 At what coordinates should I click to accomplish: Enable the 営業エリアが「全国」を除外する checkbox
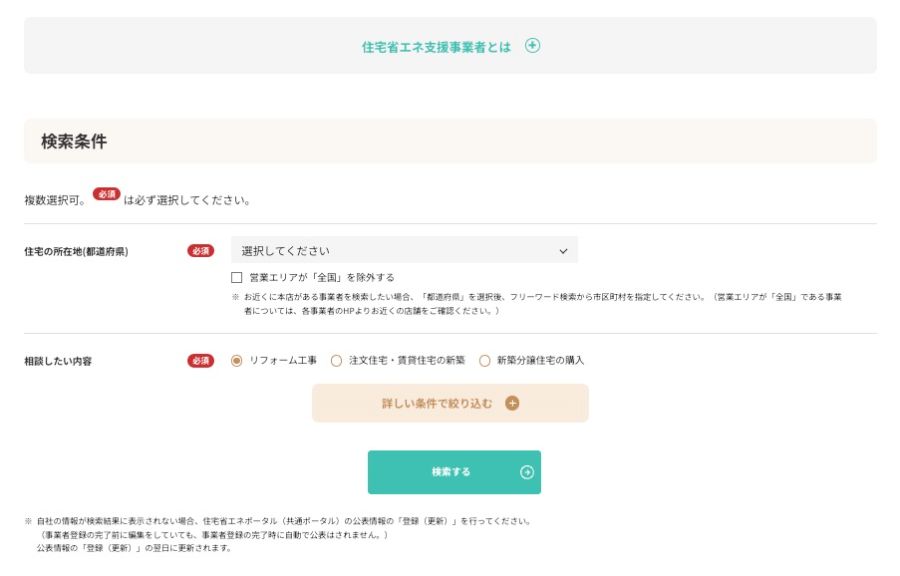pos(237,278)
